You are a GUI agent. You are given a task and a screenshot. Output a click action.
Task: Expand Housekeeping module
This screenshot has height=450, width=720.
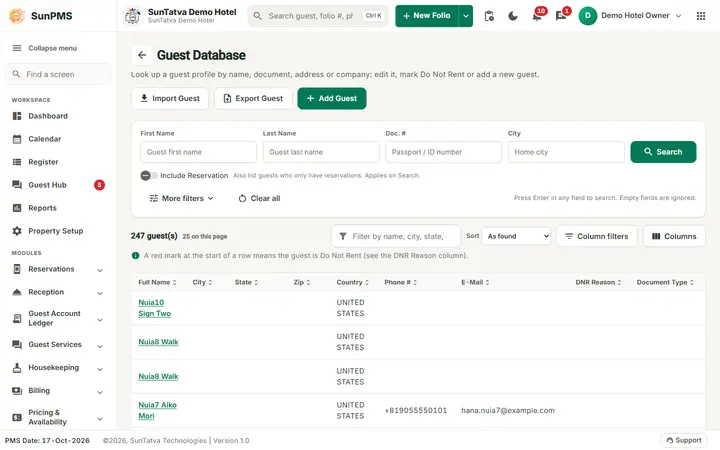[x=100, y=369]
